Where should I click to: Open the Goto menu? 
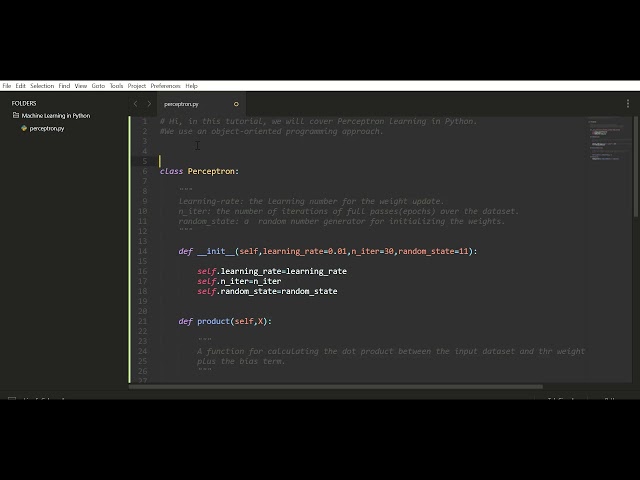tap(98, 86)
